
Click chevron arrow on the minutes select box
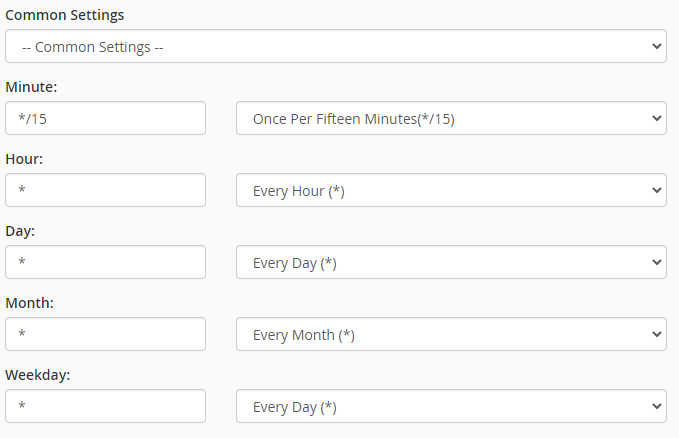[656, 118]
